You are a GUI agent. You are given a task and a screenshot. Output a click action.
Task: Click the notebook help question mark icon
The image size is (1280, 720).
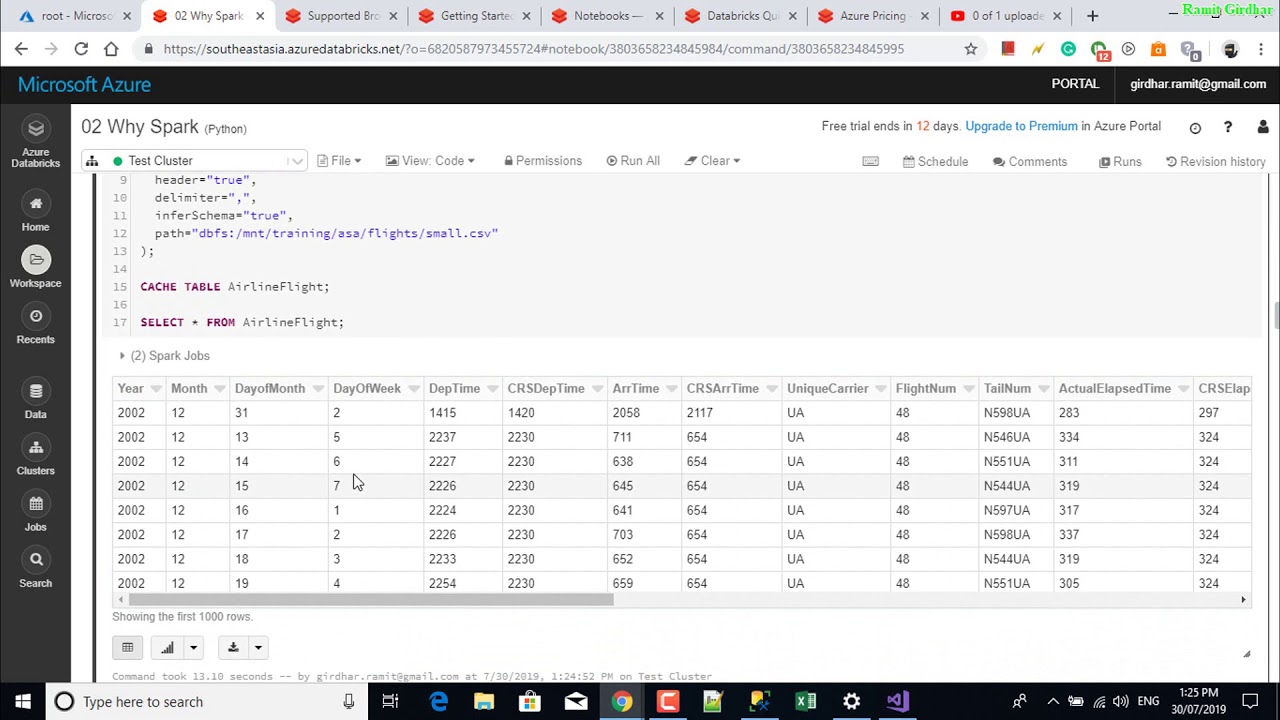pyautogui.click(x=1228, y=127)
